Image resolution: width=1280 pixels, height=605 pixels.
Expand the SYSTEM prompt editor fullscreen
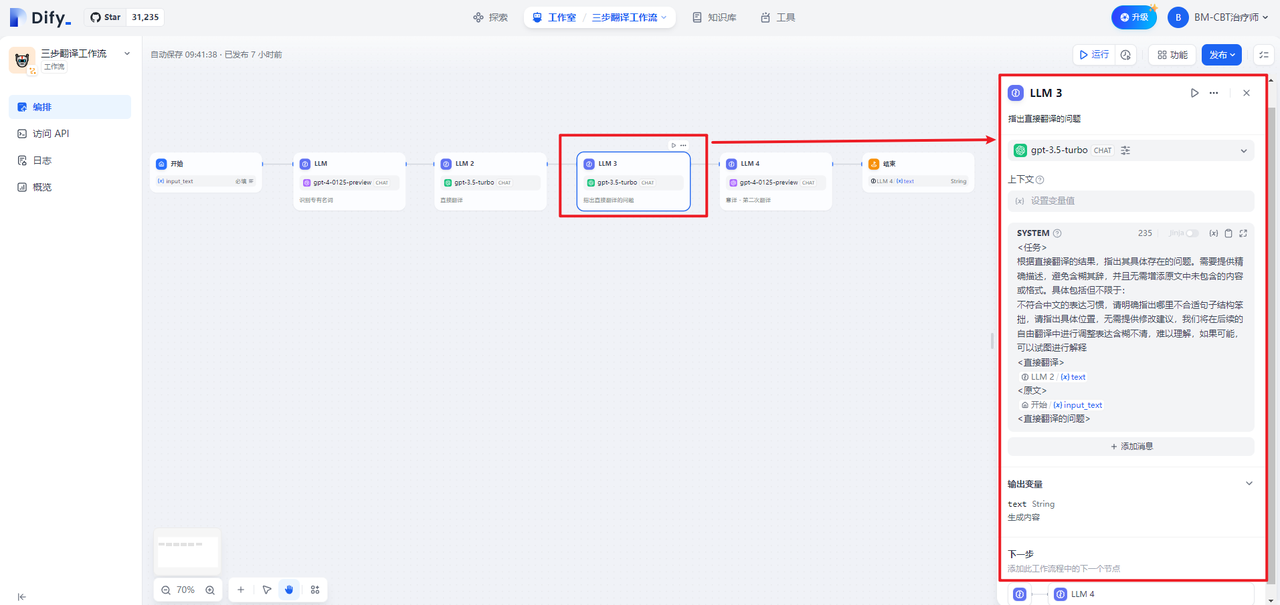tap(1243, 233)
